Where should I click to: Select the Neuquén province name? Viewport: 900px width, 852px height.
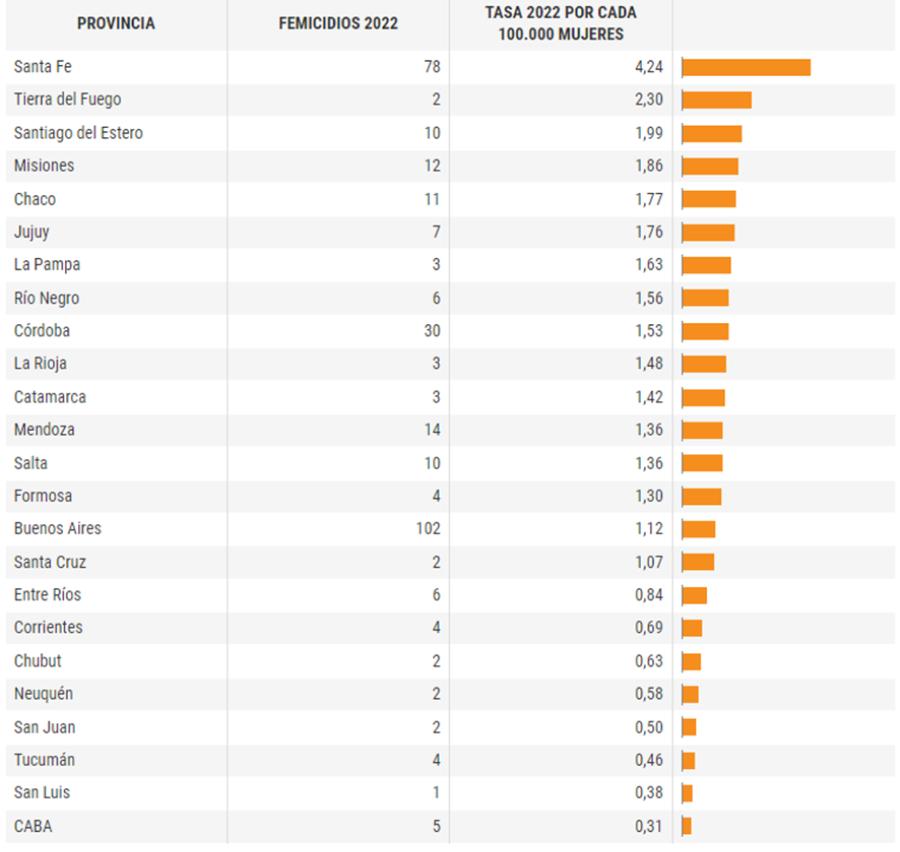(43, 694)
